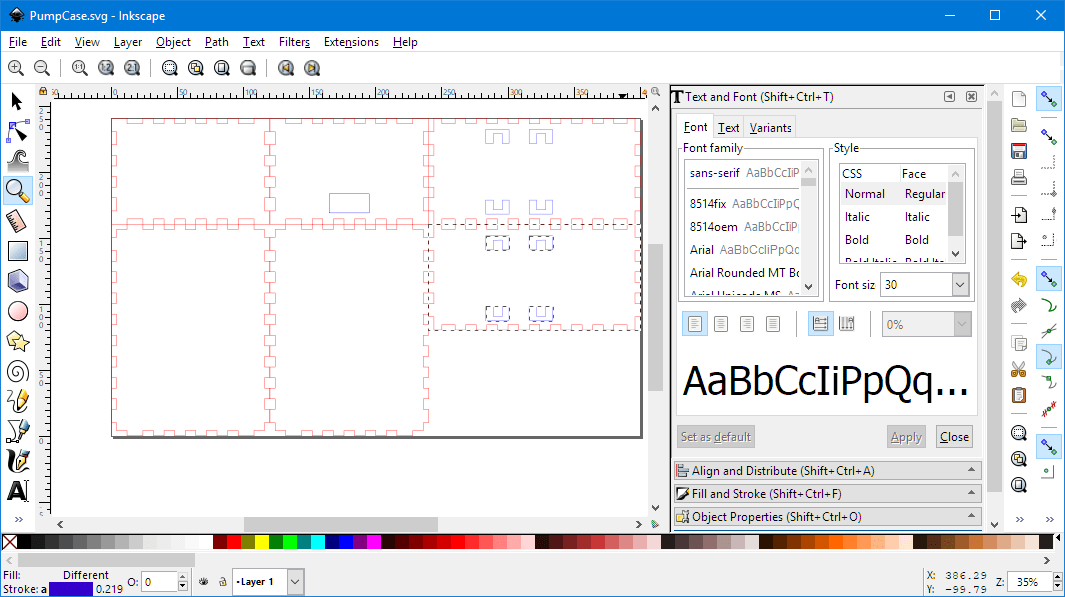Select the Spiral tool
This screenshot has width=1065, height=597.
pyautogui.click(x=17, y=371)
